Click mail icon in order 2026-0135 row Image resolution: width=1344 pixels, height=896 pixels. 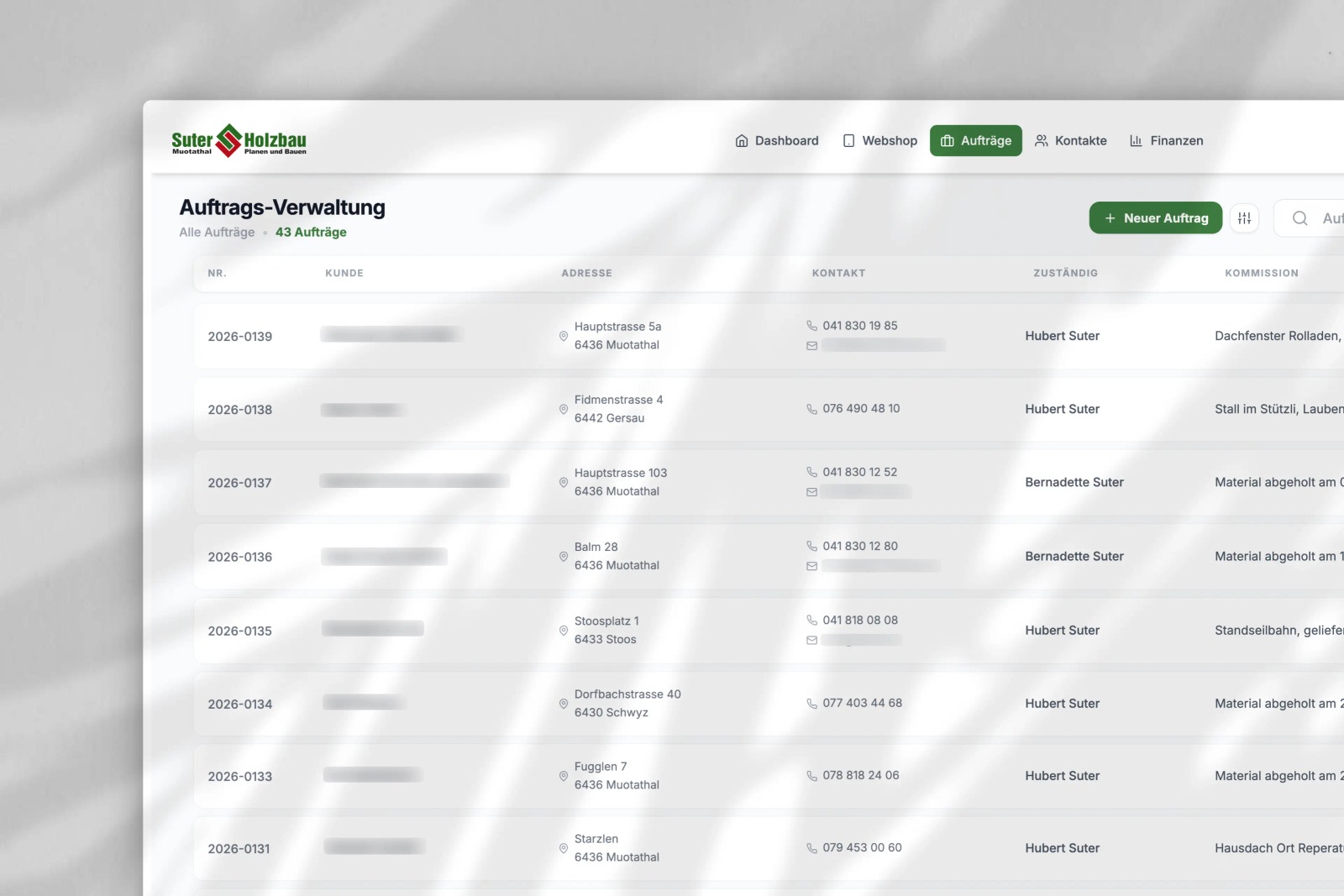[811, 640]
